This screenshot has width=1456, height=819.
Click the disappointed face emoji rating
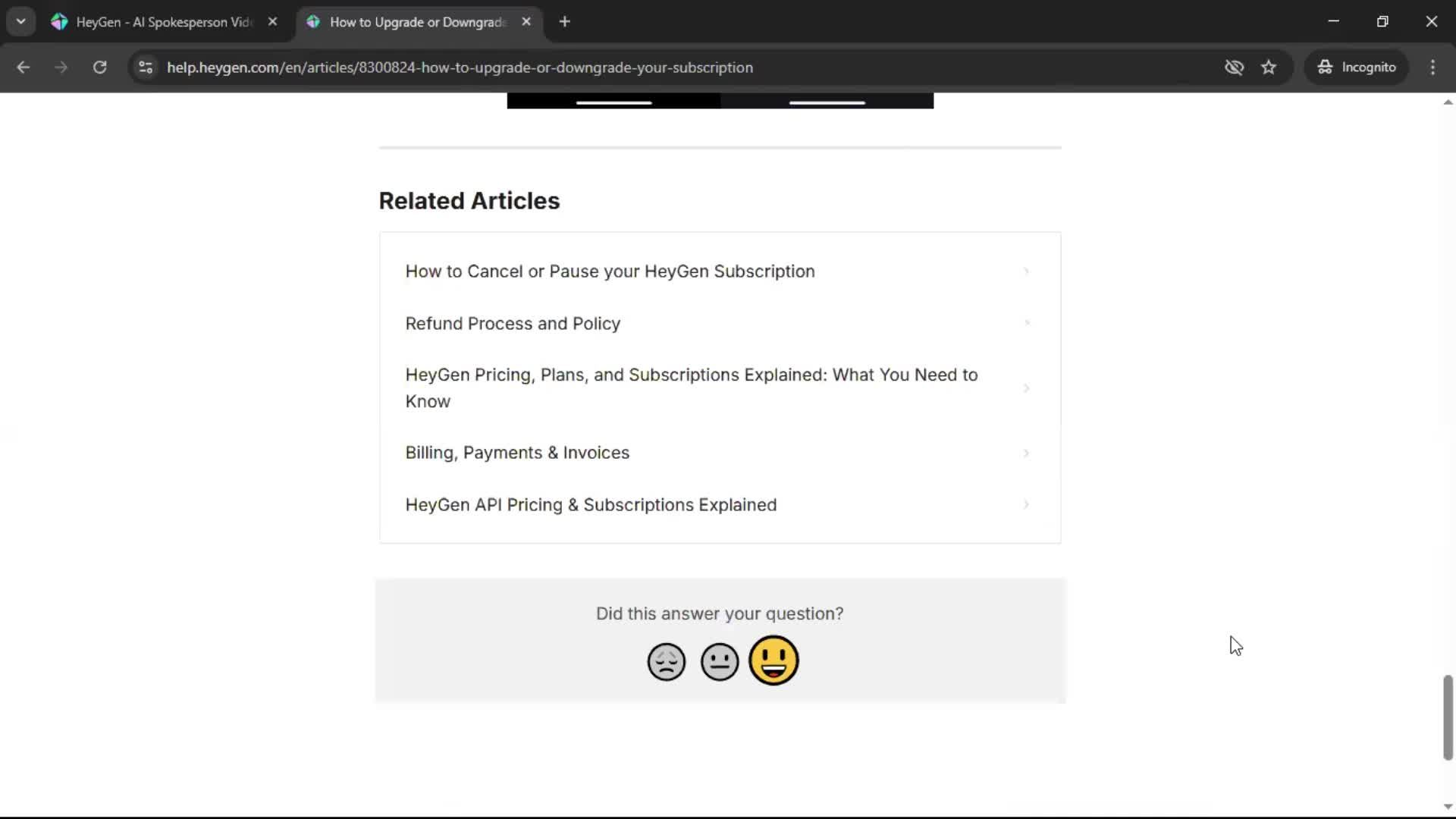(x=666, y=661)
